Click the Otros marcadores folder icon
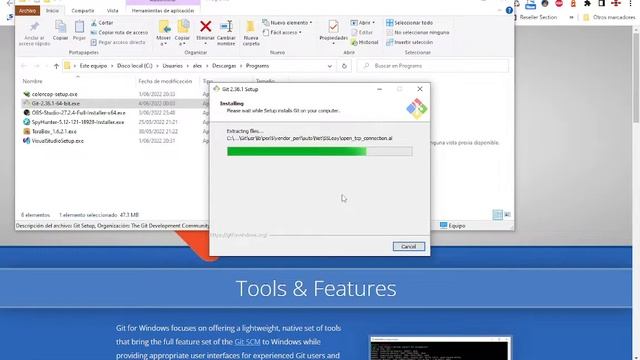This screenshot has height=360, width=640. [x=587, y=18]
